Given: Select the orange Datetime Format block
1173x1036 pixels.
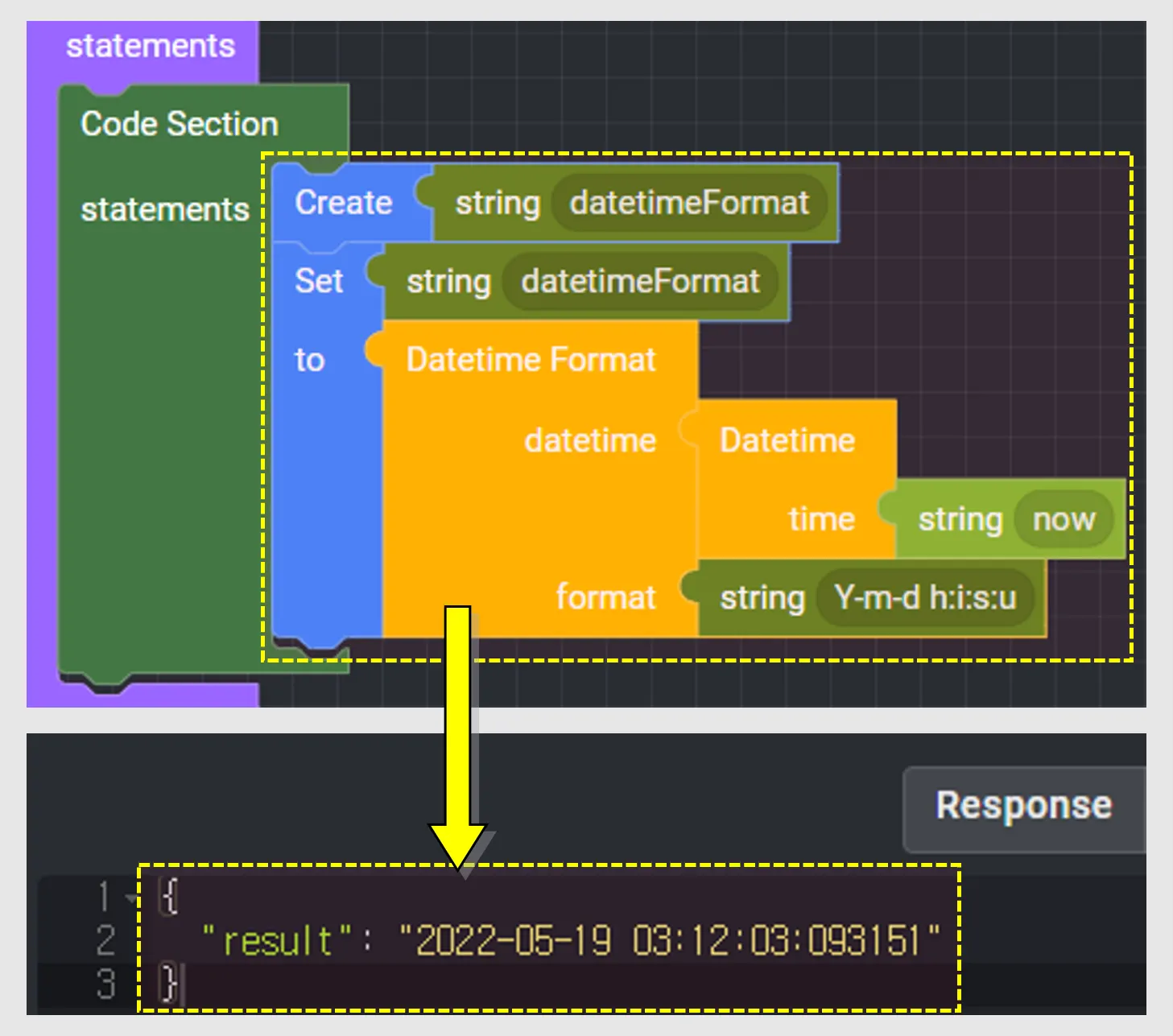Looking at the screenshot, I should tap(531, 359).
